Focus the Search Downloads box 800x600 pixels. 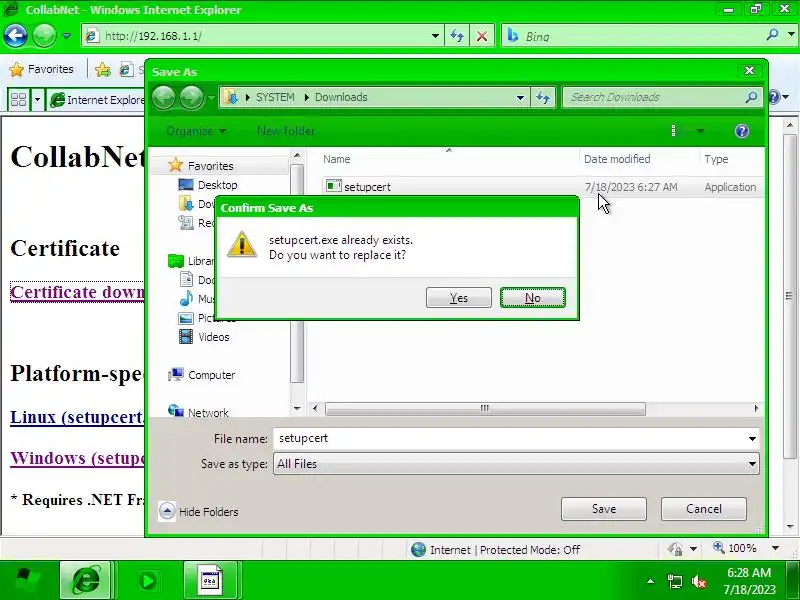655,97
